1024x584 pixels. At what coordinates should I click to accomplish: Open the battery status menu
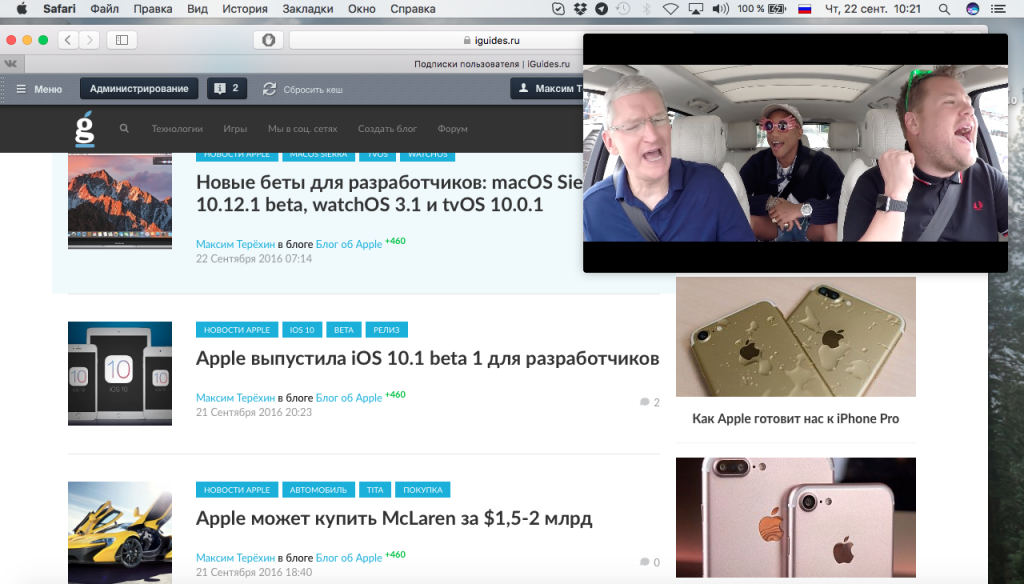point(762,8)
